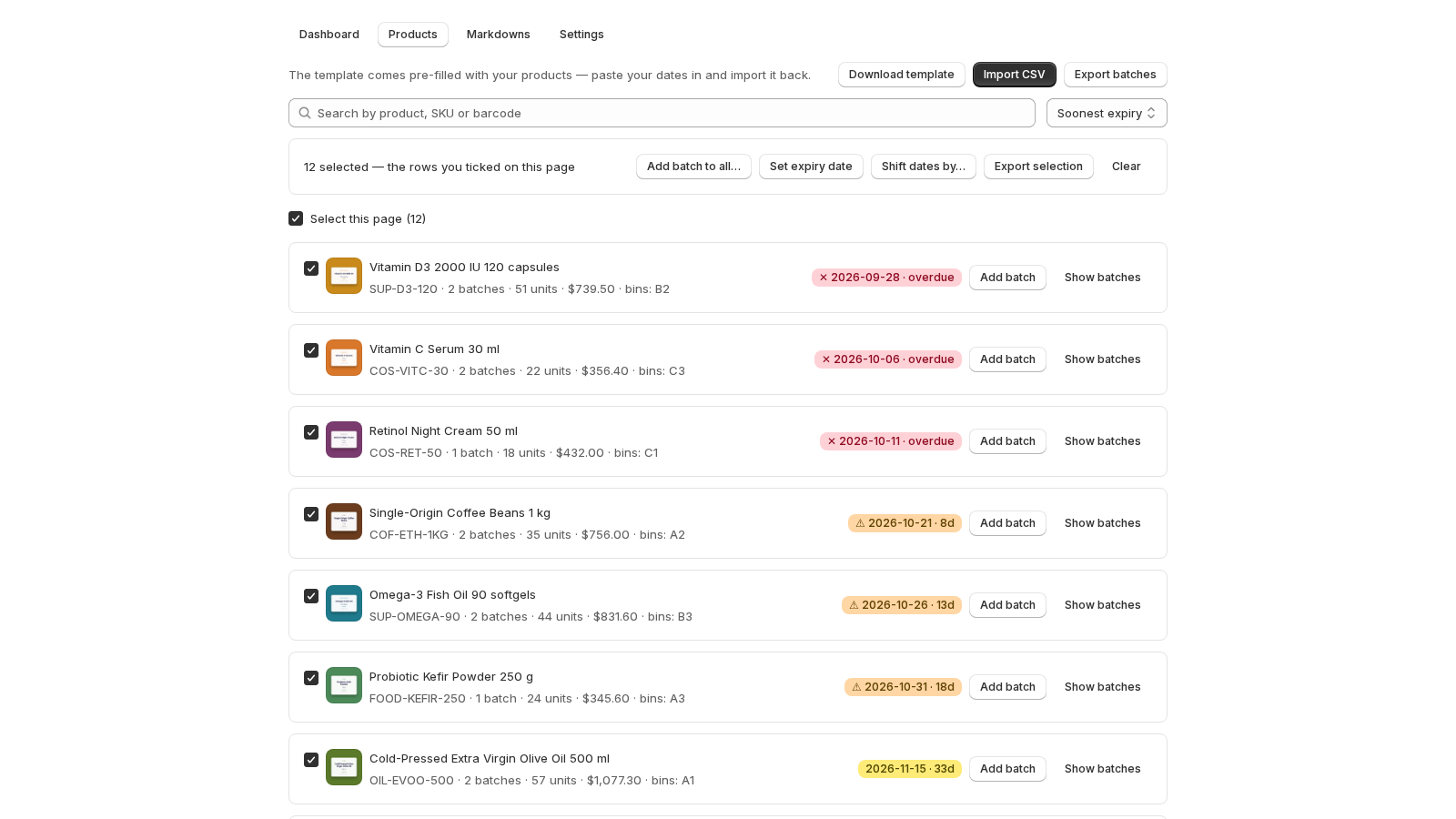The height and width of the screenshot is (819, 1456).
Task: Click the Retinol Night Cream product image
Action: click(344, 440)
